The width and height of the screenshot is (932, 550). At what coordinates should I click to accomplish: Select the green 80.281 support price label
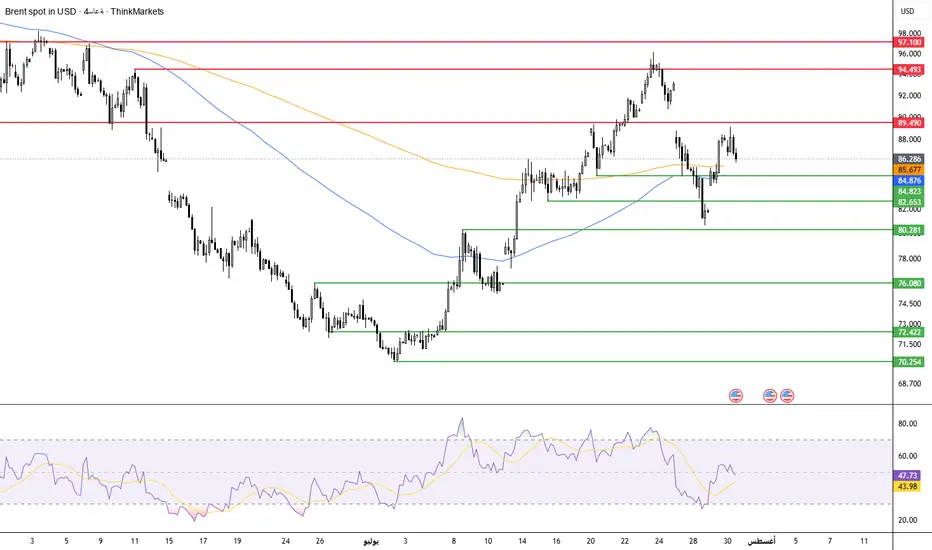tap(909, 230)
